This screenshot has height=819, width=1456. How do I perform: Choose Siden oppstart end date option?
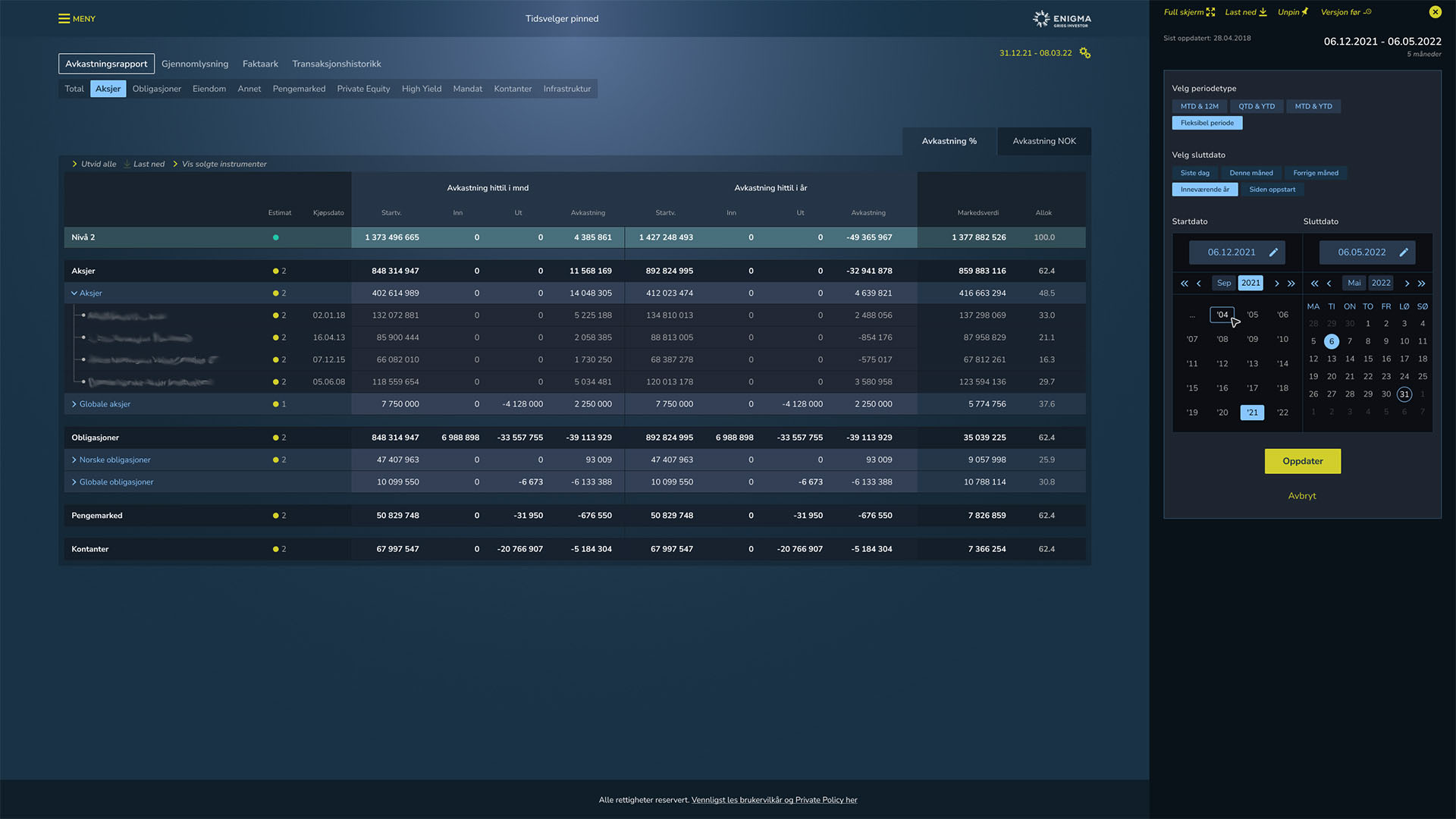tap(1272, 190)
